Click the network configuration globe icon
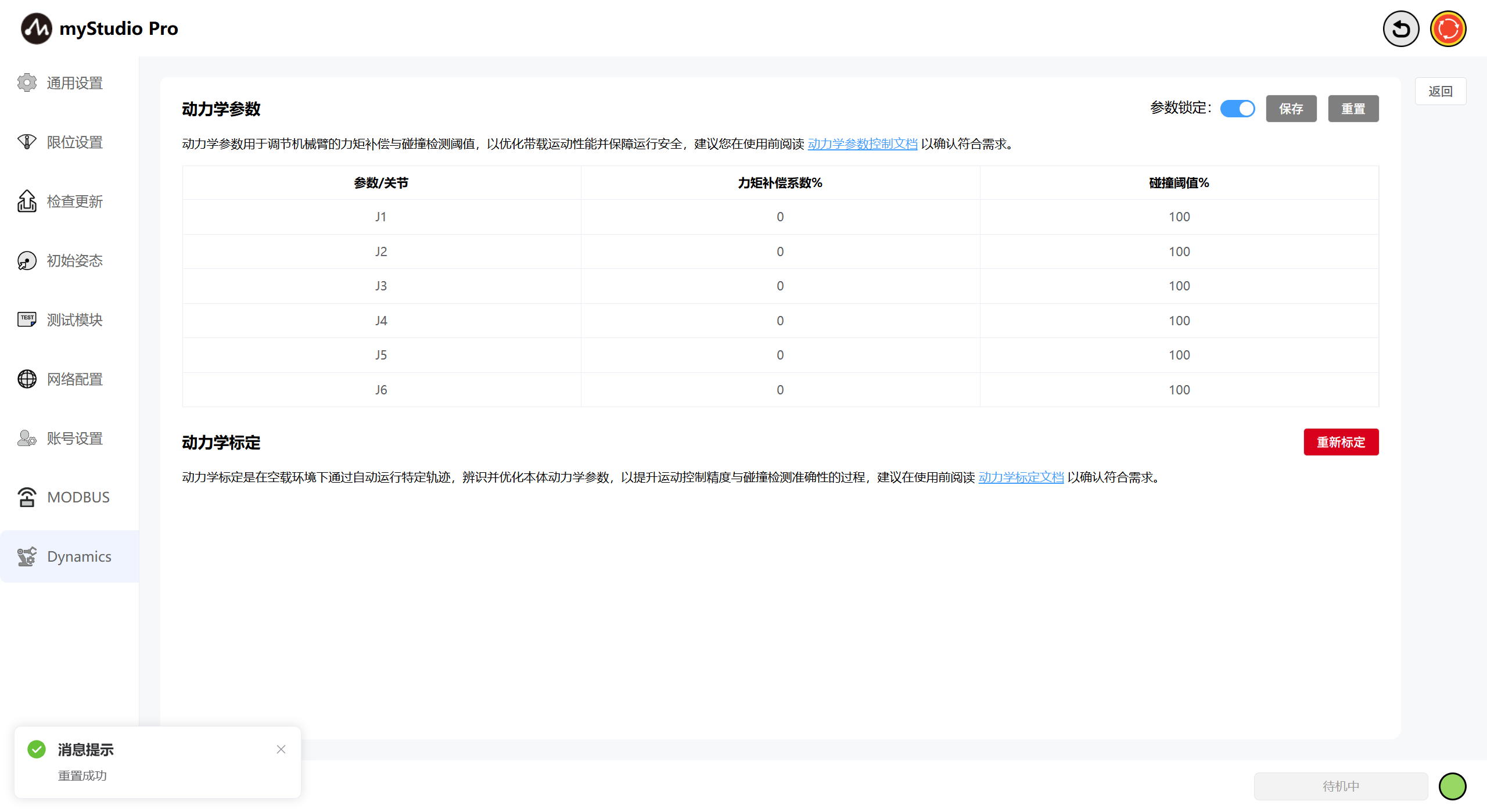Viewport: 1487px width, 812px height. tap(27, 379)
